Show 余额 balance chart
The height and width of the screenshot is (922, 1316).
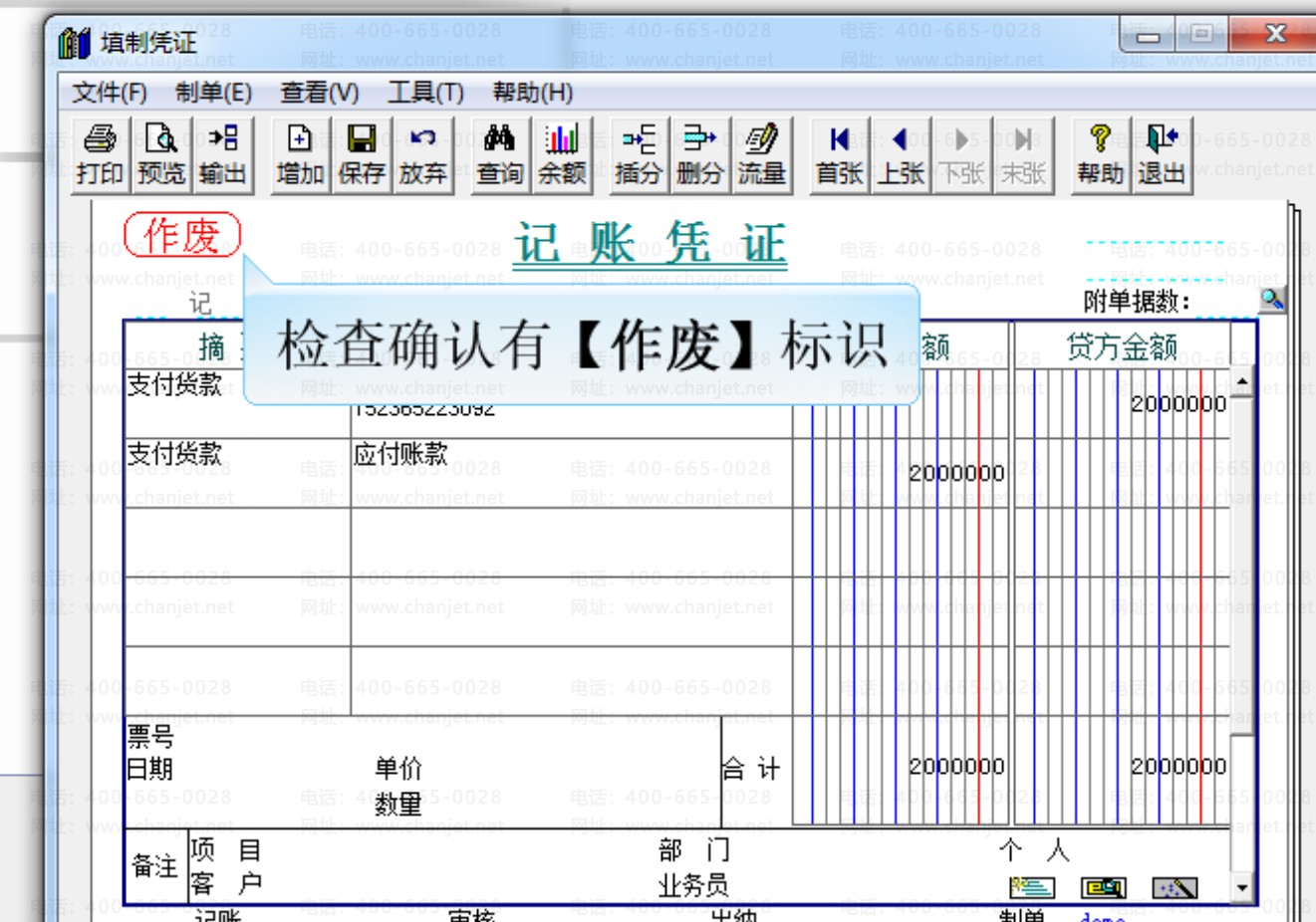point(562,155)
